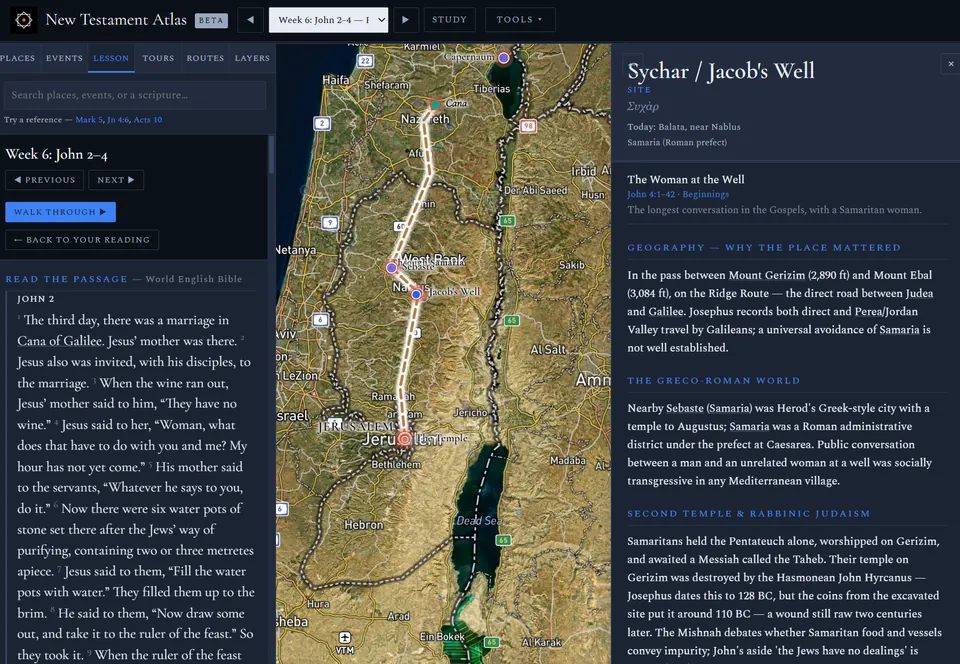Click the New Testament Atlas logo icon
Image resolution: width=960 pixels, height=664 pixels.
point(23,20)
